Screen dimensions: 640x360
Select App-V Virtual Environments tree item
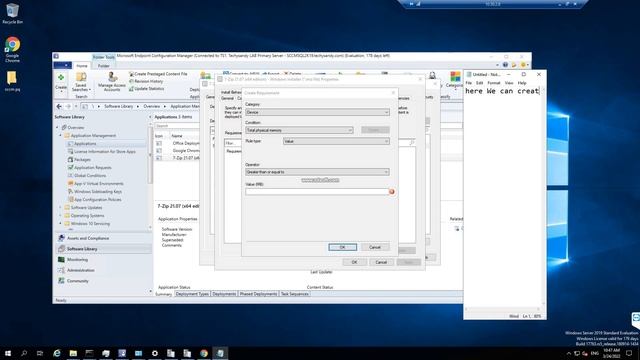[98, 184]
